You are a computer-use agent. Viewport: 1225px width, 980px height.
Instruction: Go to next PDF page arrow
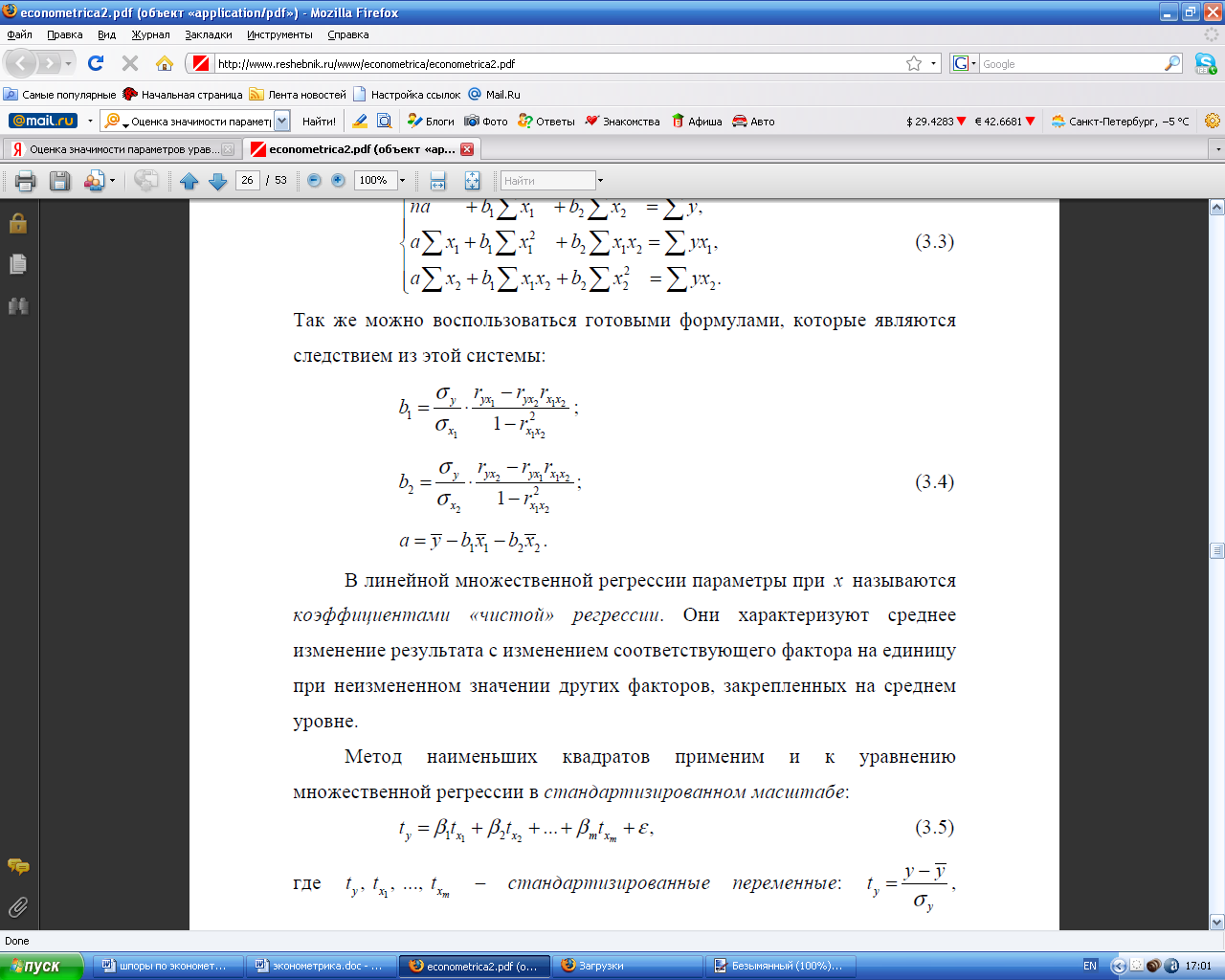tap(218, 180)
